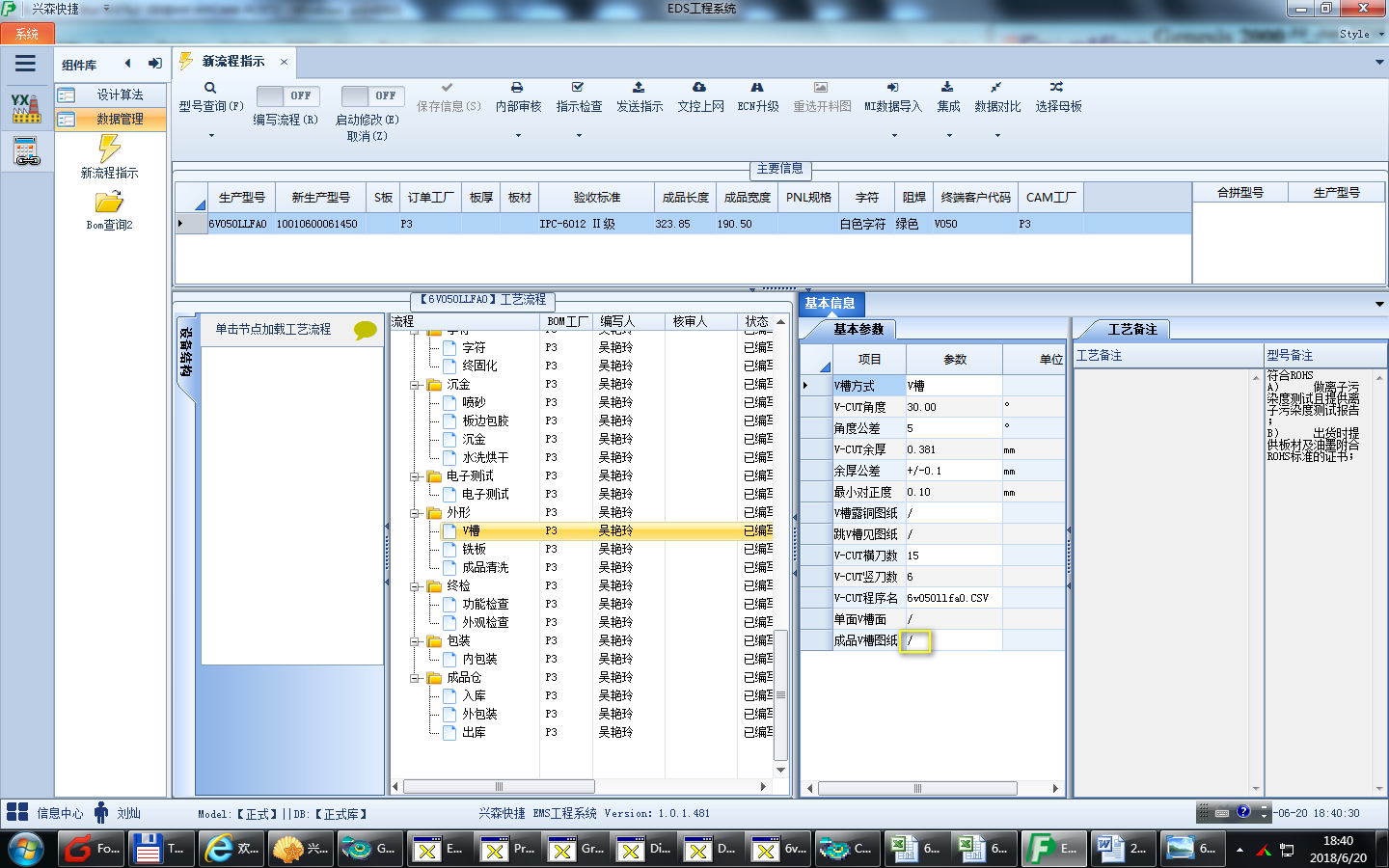This screenshot has height=868, width=1389.
Task: Click the 集成 download icon
Action: 947,87
